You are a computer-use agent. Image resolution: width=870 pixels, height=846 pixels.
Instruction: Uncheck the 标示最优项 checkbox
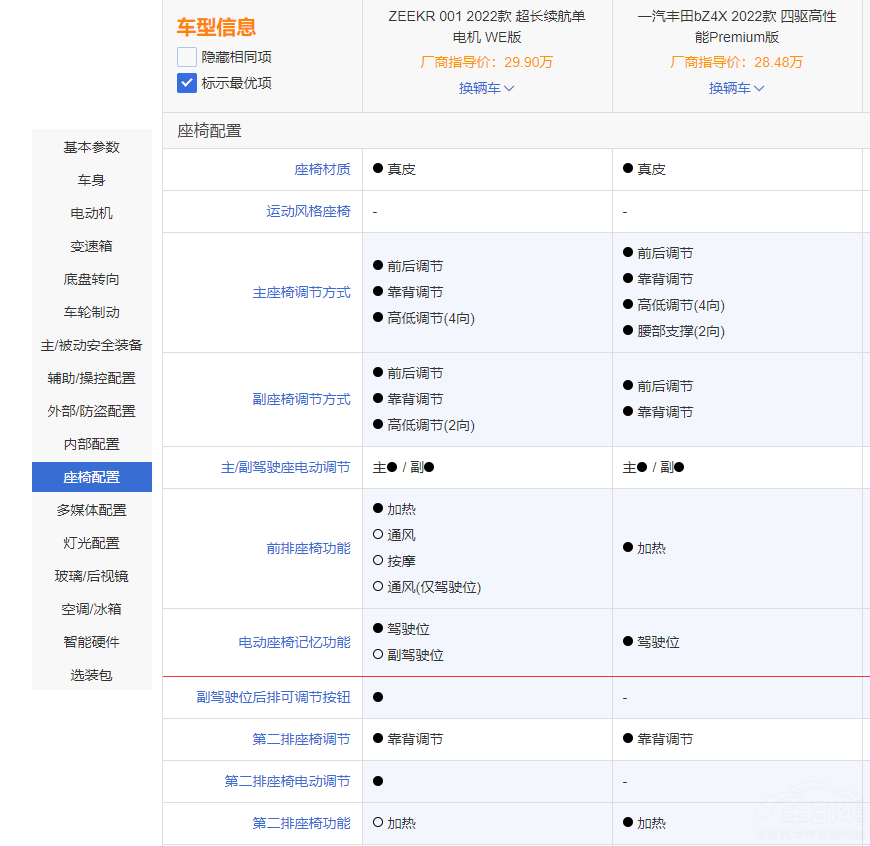pos(187,83)
